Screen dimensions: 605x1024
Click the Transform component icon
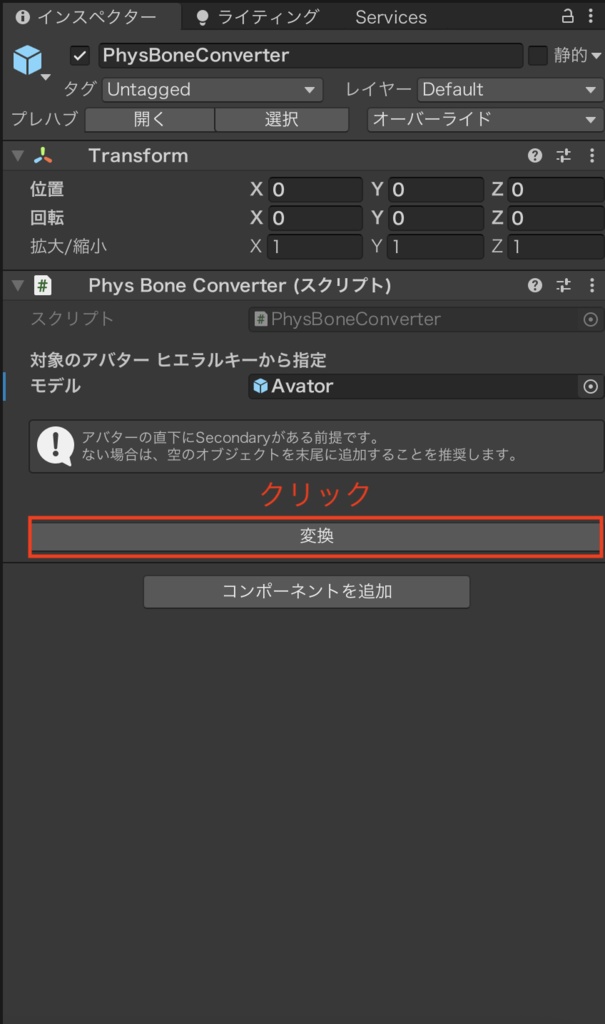[x=43, y=155]
